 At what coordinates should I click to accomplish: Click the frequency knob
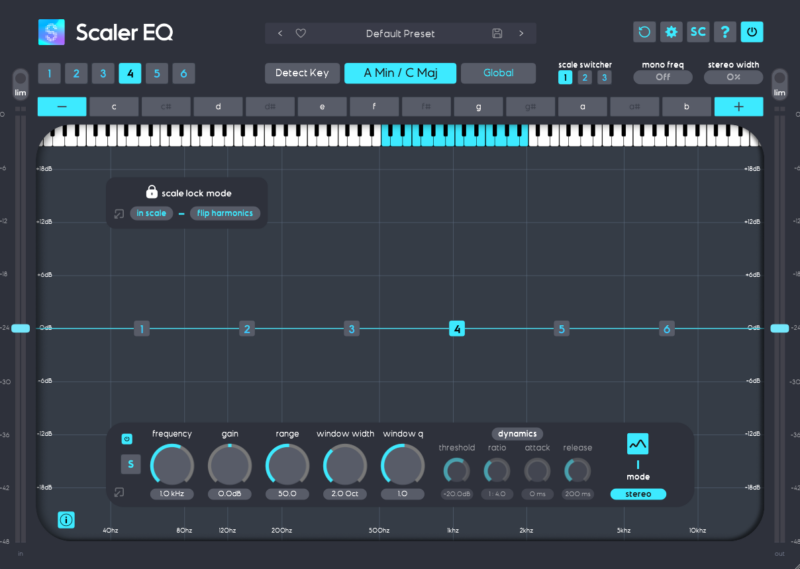click(172, 465)
